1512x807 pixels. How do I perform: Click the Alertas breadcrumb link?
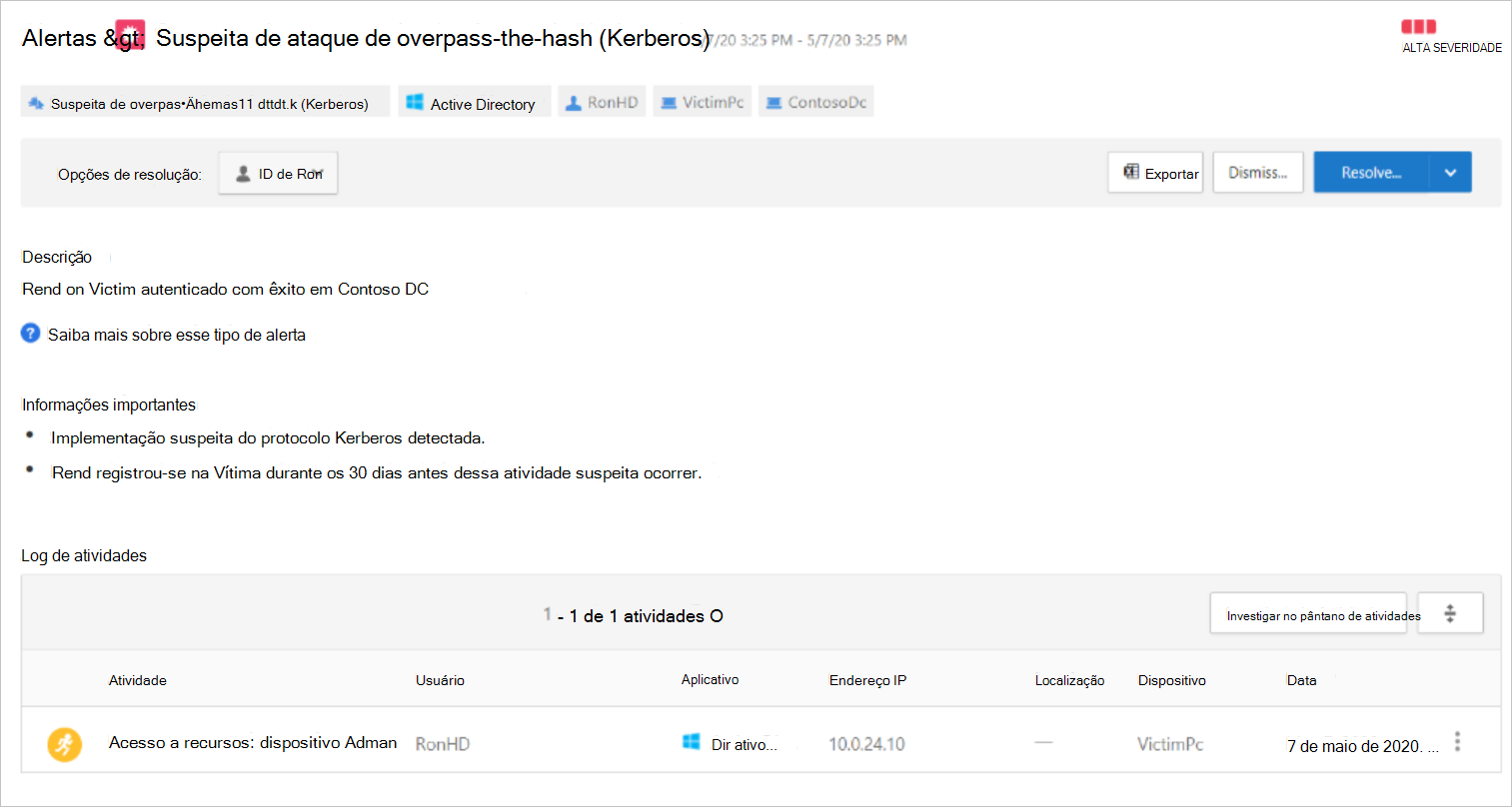point(59,38)
